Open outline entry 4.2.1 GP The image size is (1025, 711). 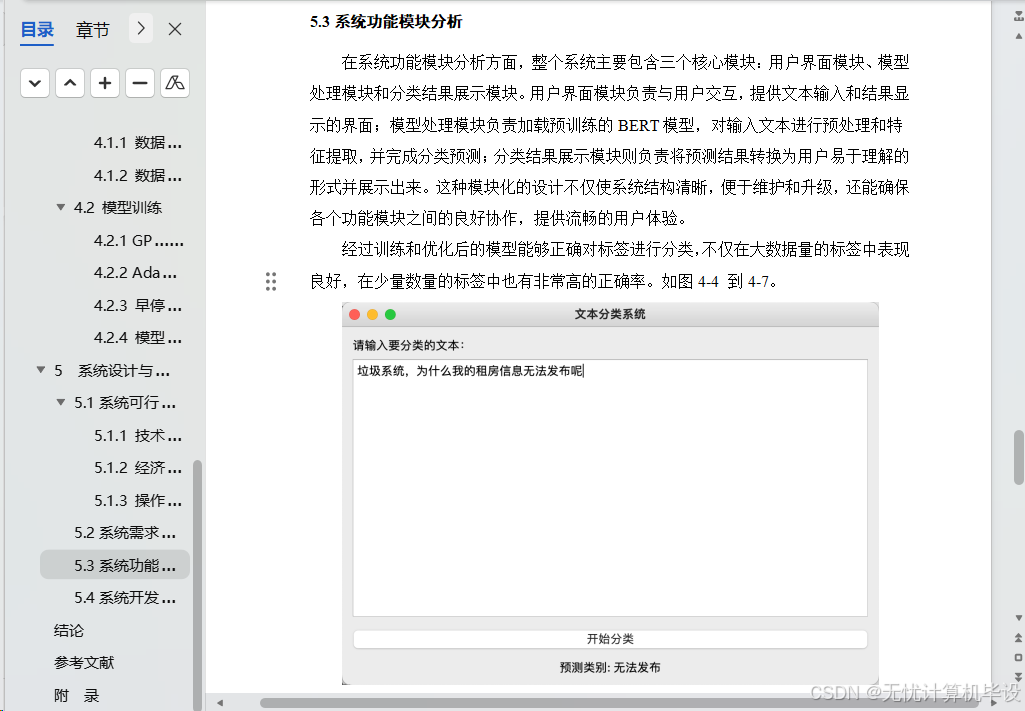coord(139,240)
